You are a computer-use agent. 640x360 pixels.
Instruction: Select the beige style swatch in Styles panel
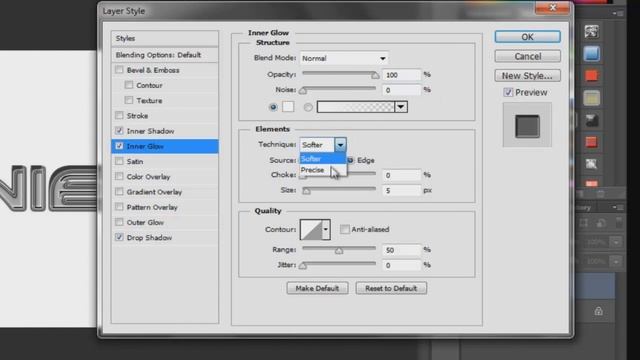[x=591, y=98]
